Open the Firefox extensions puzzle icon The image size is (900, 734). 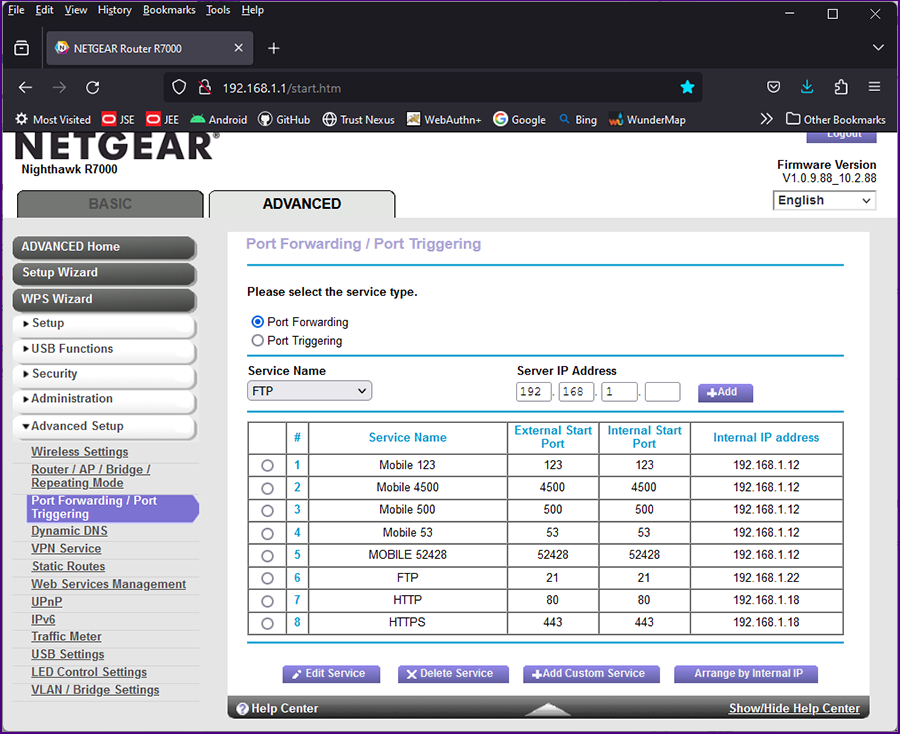pos(840,87)
